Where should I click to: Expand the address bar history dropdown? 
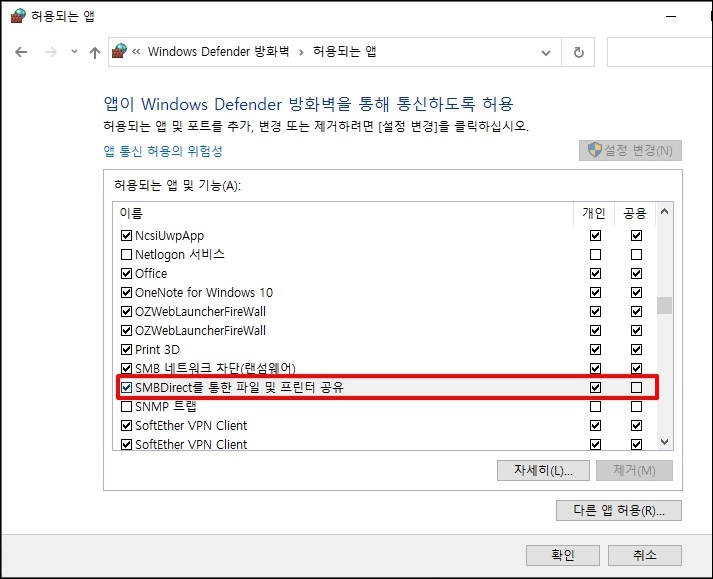pos(546,53)
